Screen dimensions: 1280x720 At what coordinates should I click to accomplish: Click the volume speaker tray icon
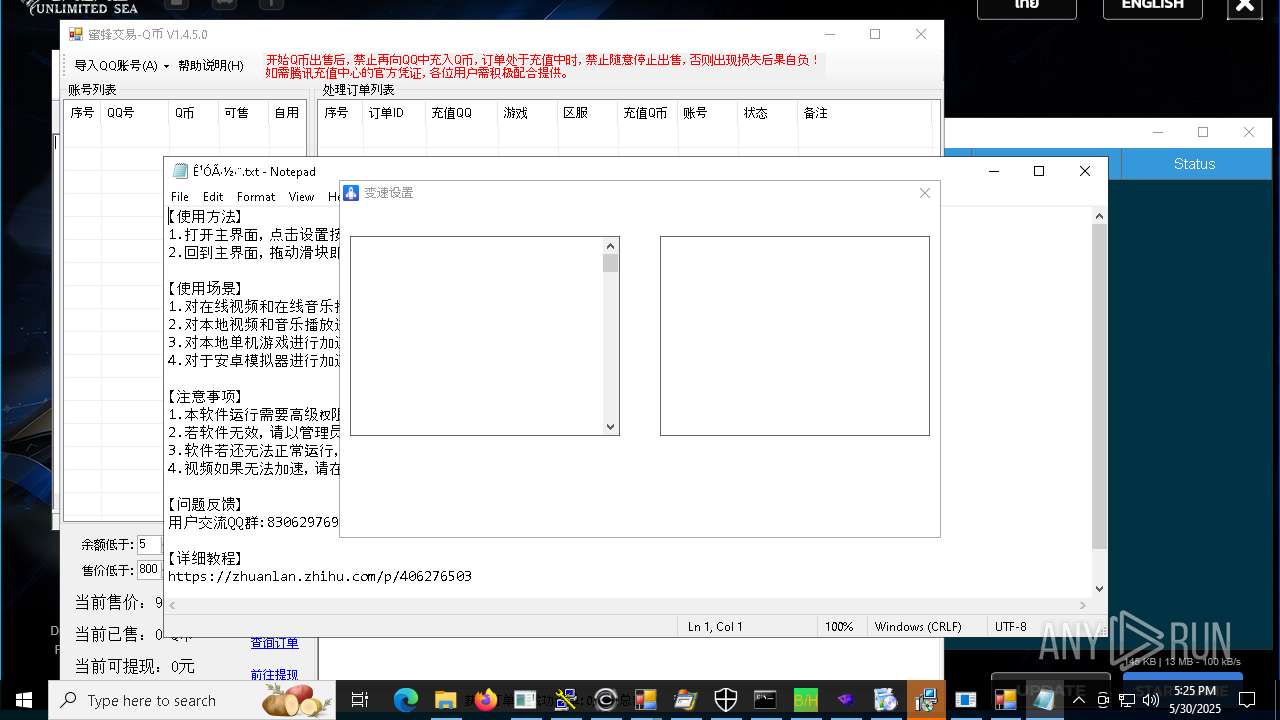pos(1149,700)
